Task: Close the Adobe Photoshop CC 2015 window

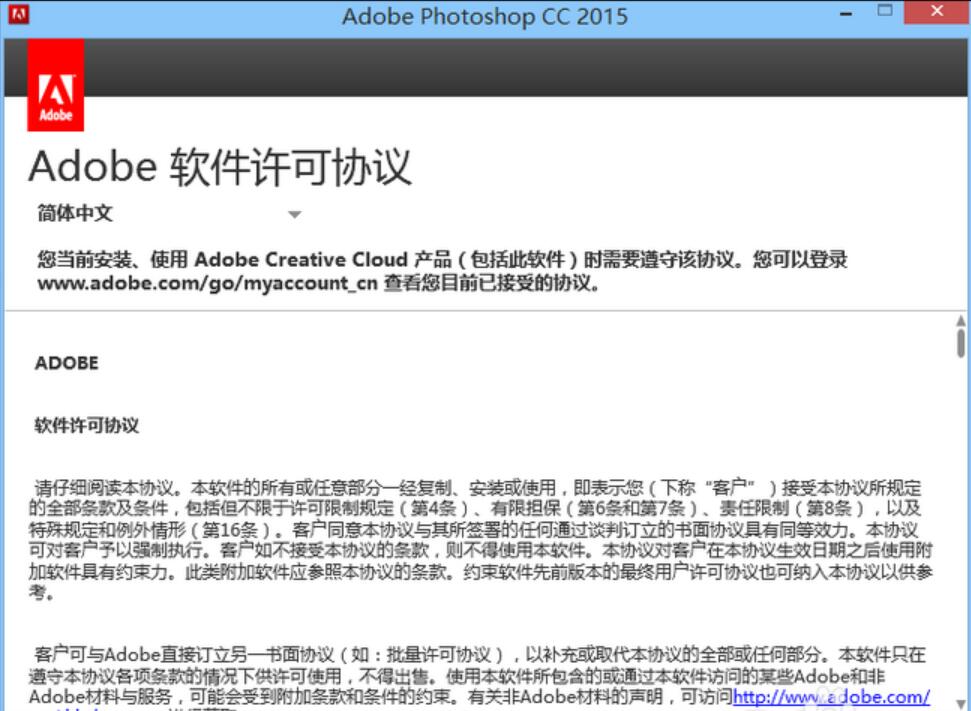Action: click(936, 12)
